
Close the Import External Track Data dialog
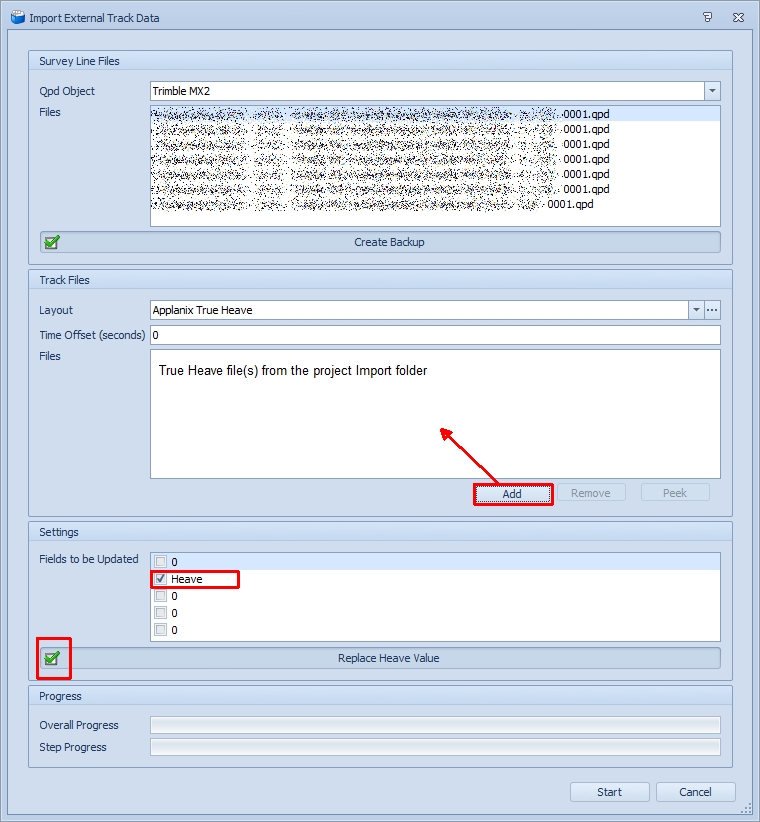(x=738, y=17)
